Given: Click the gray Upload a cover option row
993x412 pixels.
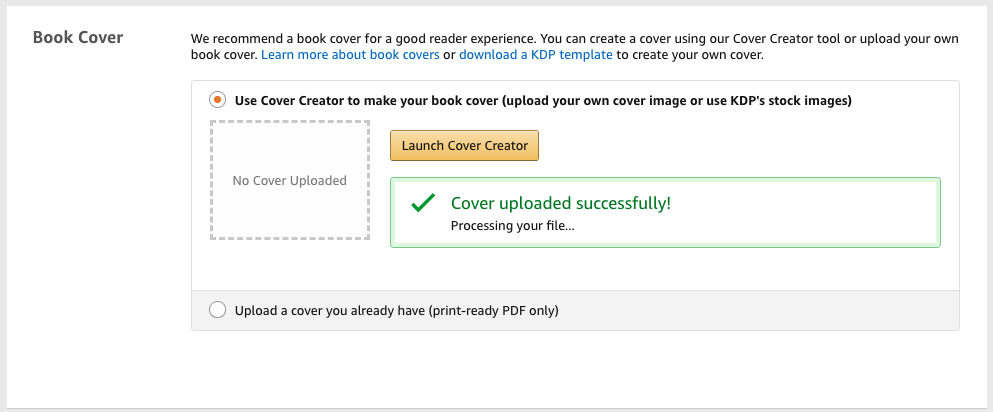Looking at the screenshot, I should (750, 310).
